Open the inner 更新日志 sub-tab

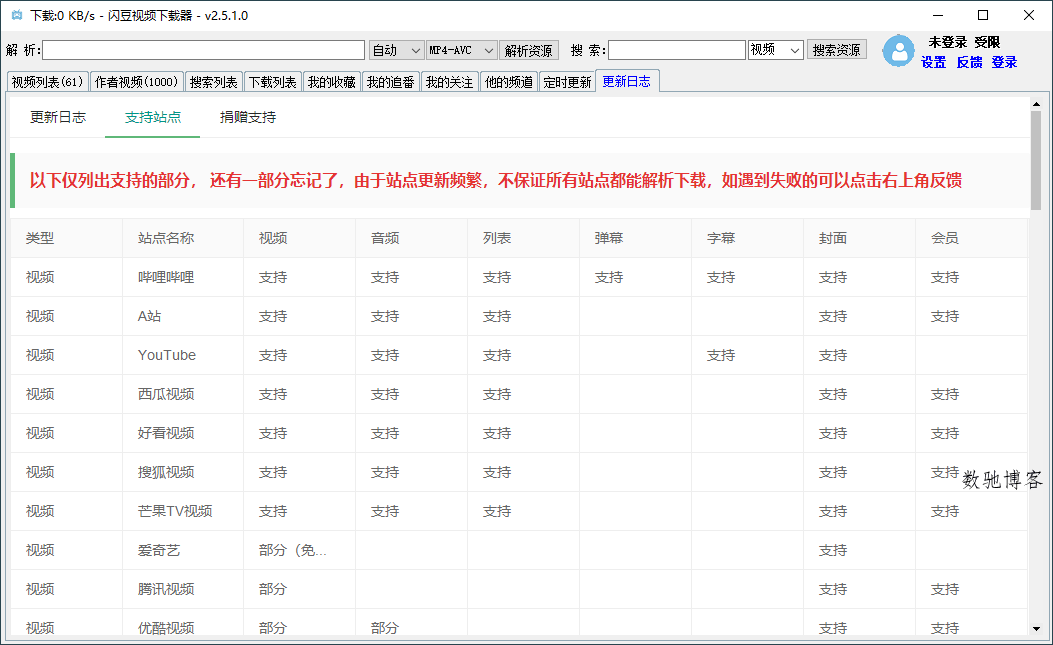tap(58, 117)
